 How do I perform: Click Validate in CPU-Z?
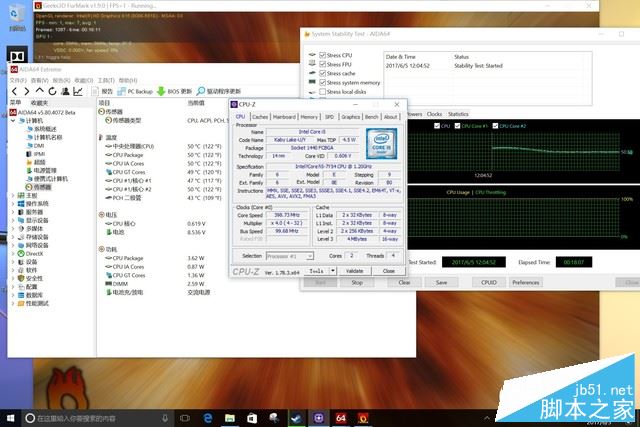tap(354, 271)
